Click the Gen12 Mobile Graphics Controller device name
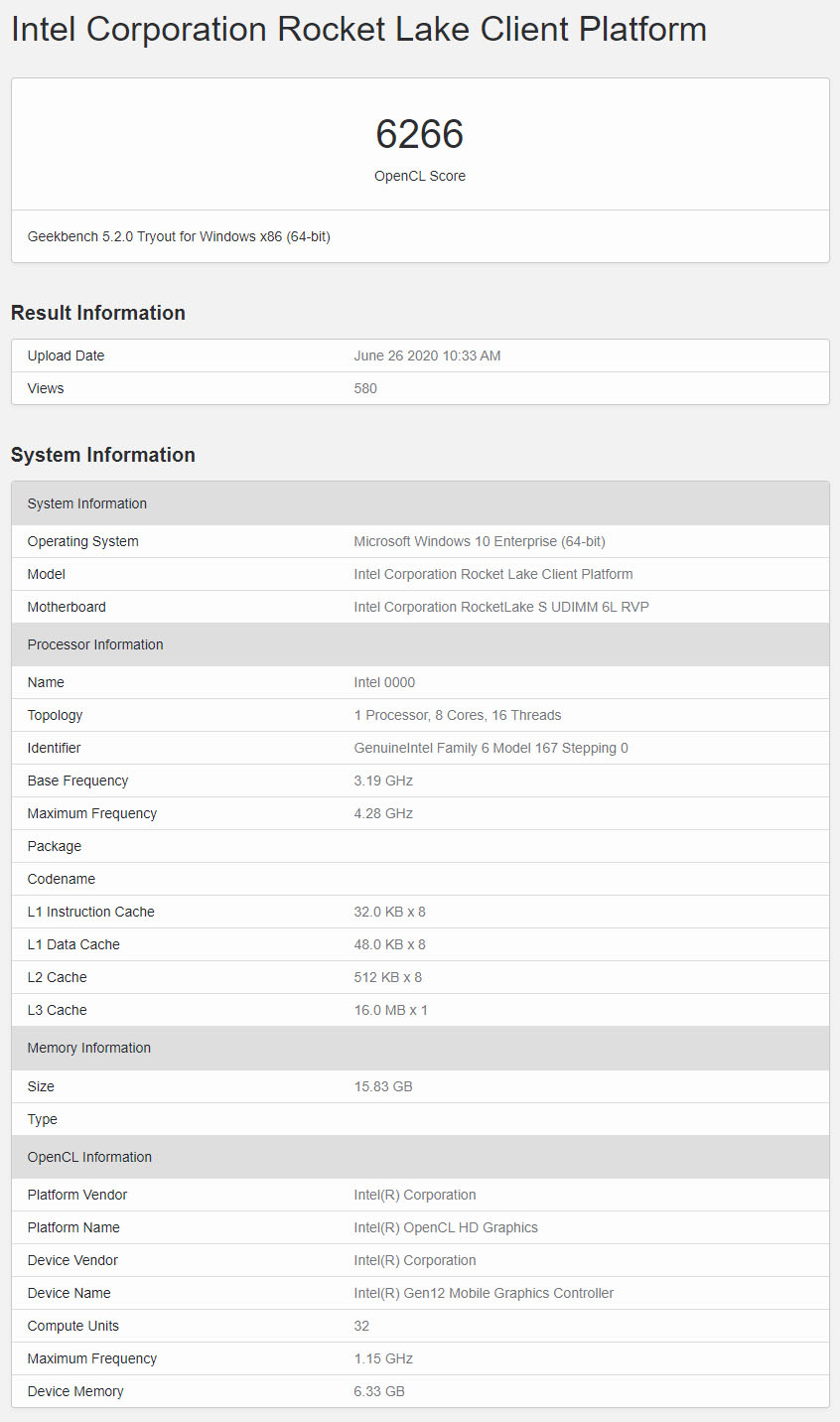The width and height of the screenshot is (840, 1422). (484, 1293)
